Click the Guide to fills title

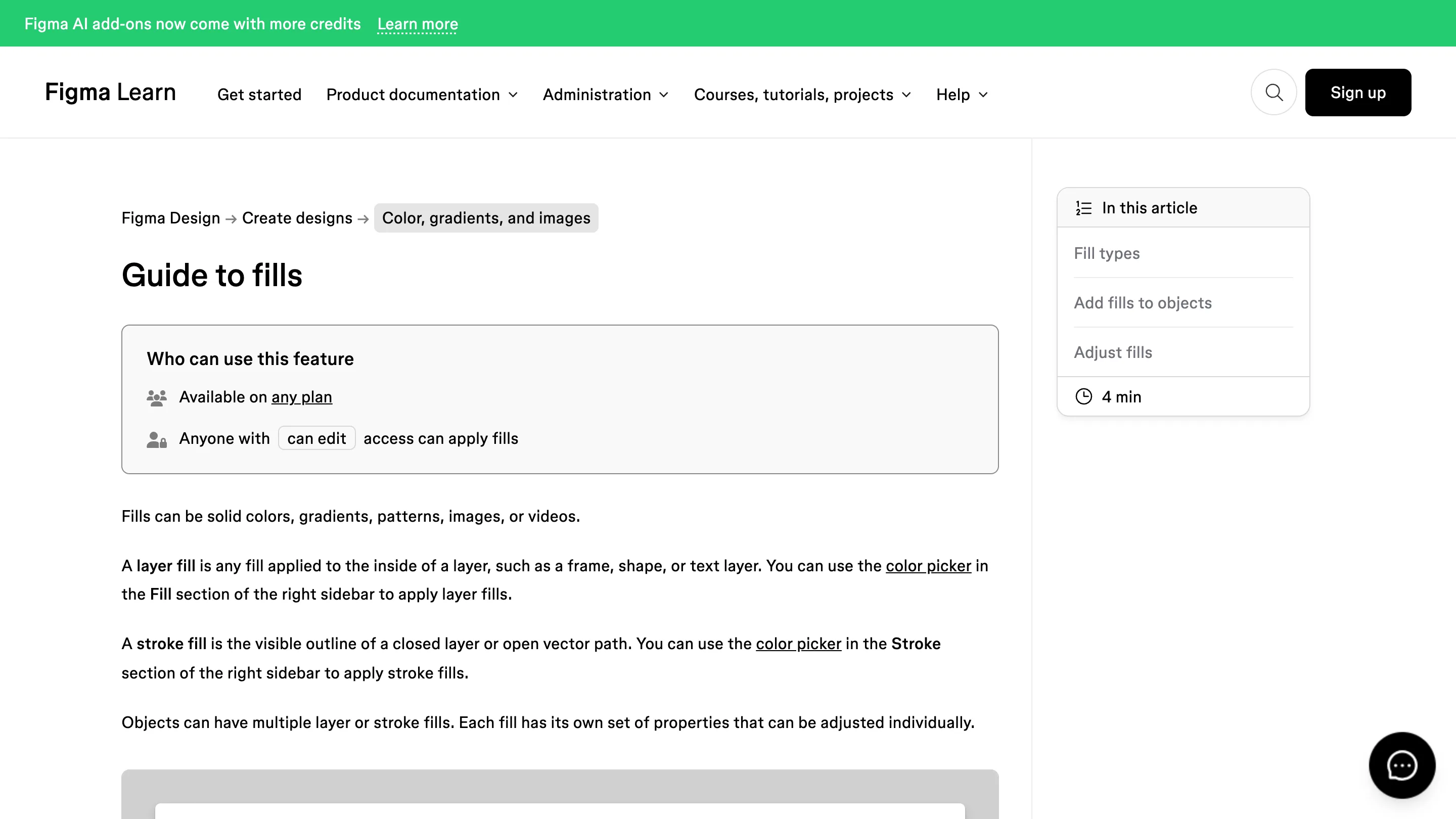(212, 275)
